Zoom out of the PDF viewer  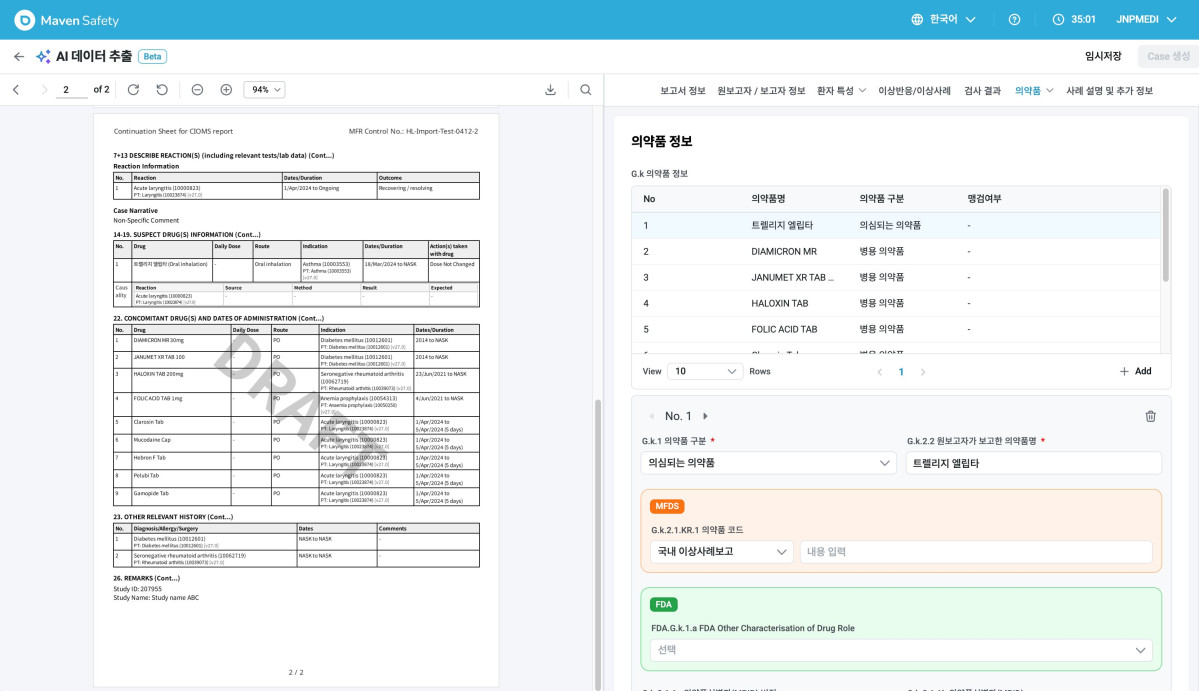[197, 89]
